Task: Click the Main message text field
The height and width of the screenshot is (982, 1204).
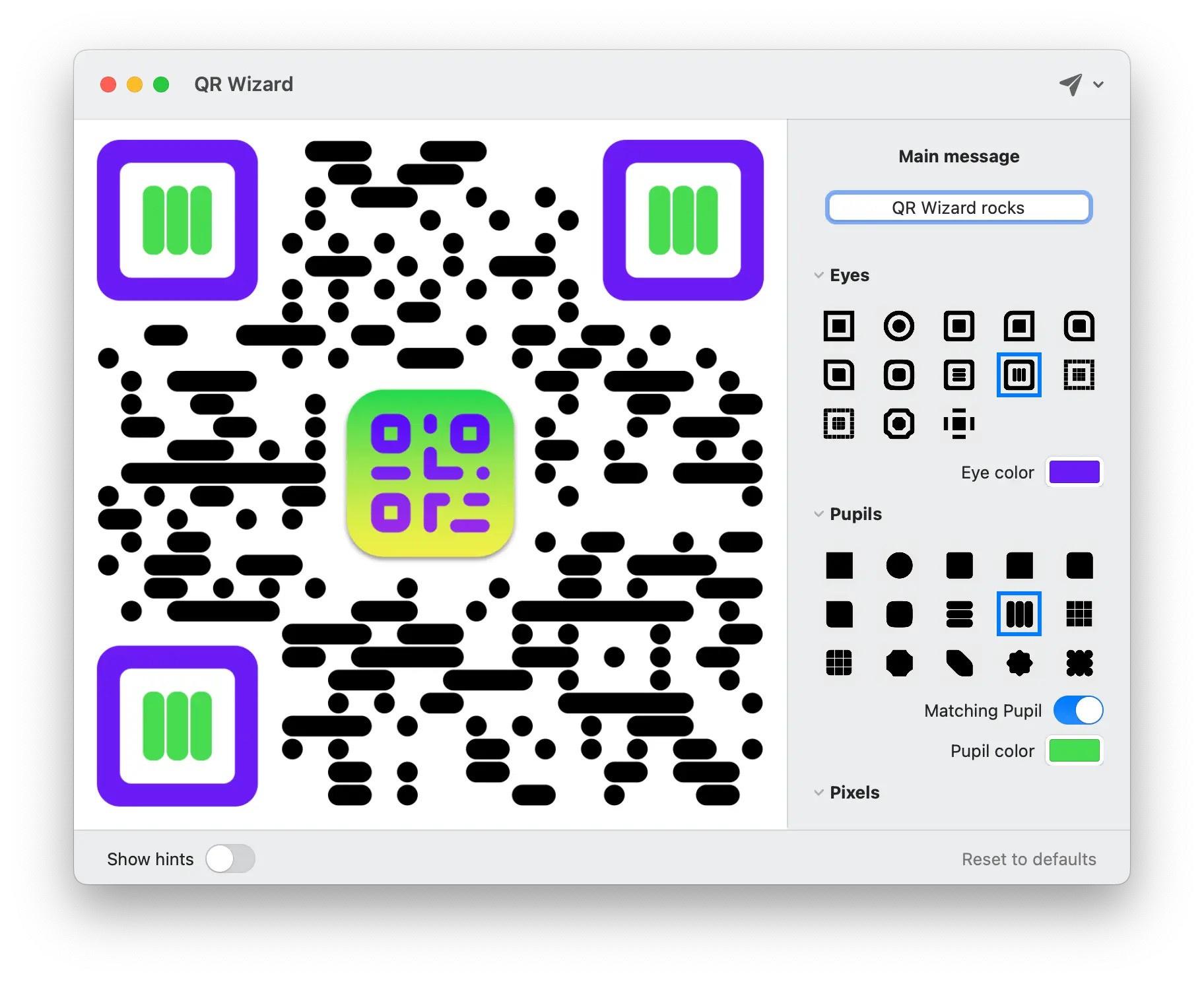Action: (x=958, y=208)
